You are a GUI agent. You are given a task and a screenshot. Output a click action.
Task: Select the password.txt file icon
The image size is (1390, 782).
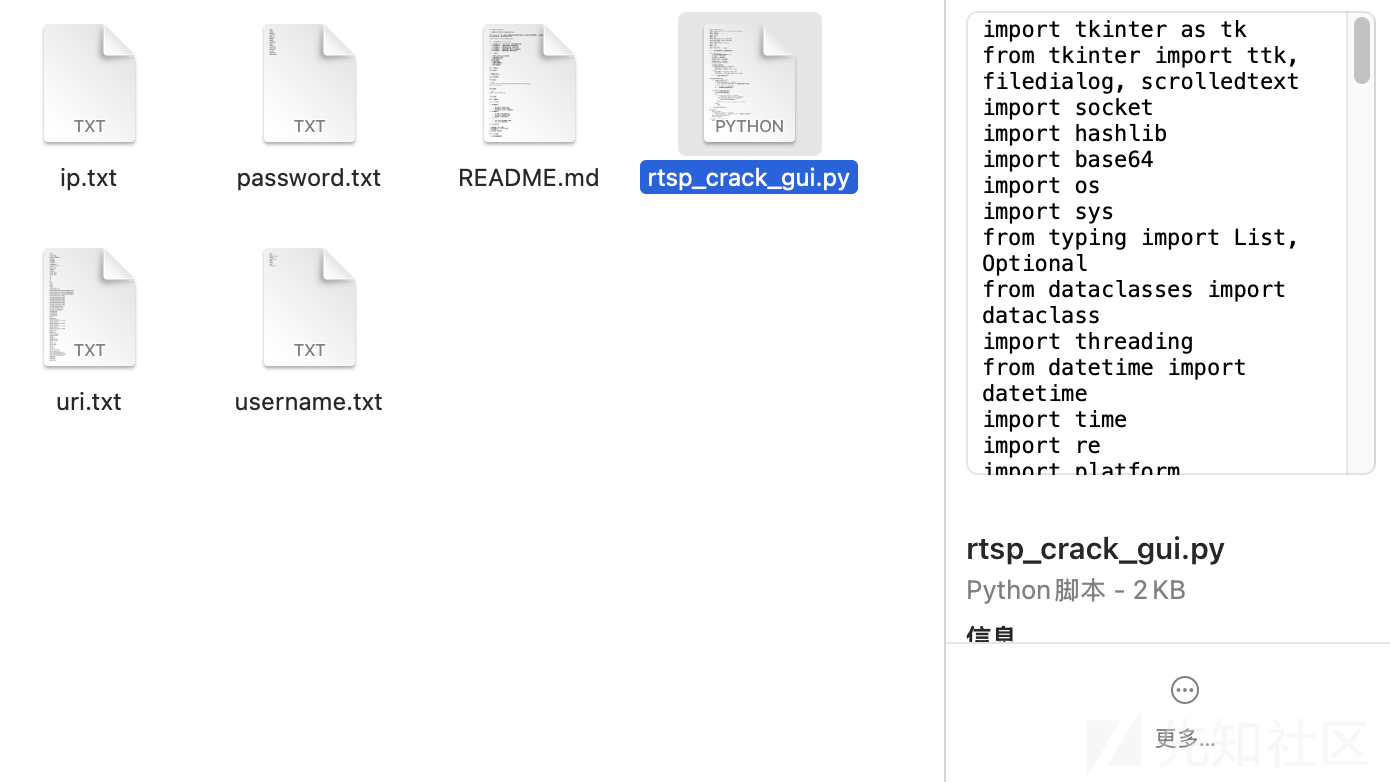(x=309, y=83)
